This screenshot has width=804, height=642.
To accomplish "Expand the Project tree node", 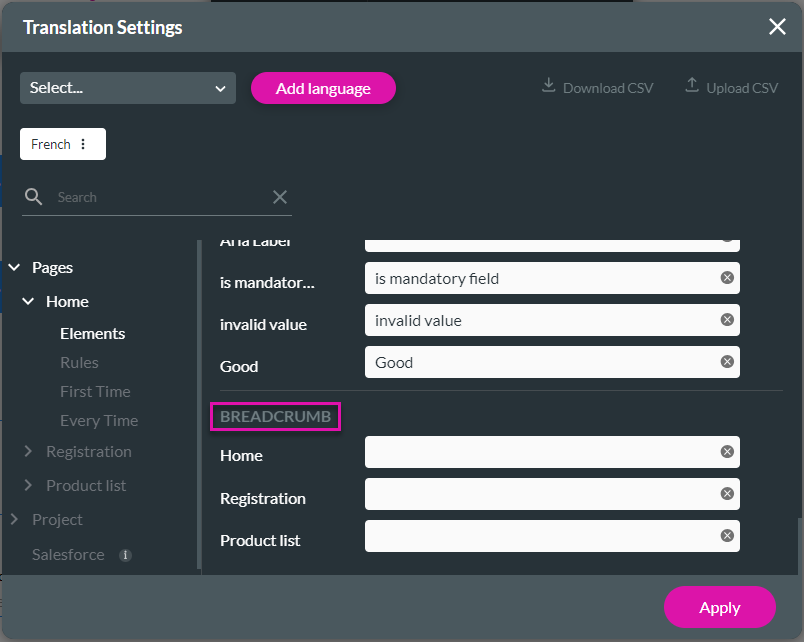I will (x=14, y=520).
